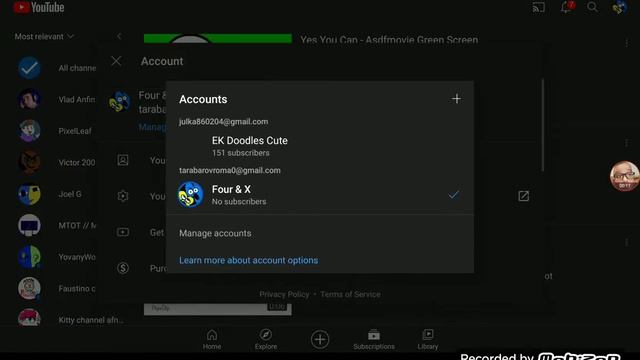Expand the Most relevant sort dropdown

[x=44, y=36]
